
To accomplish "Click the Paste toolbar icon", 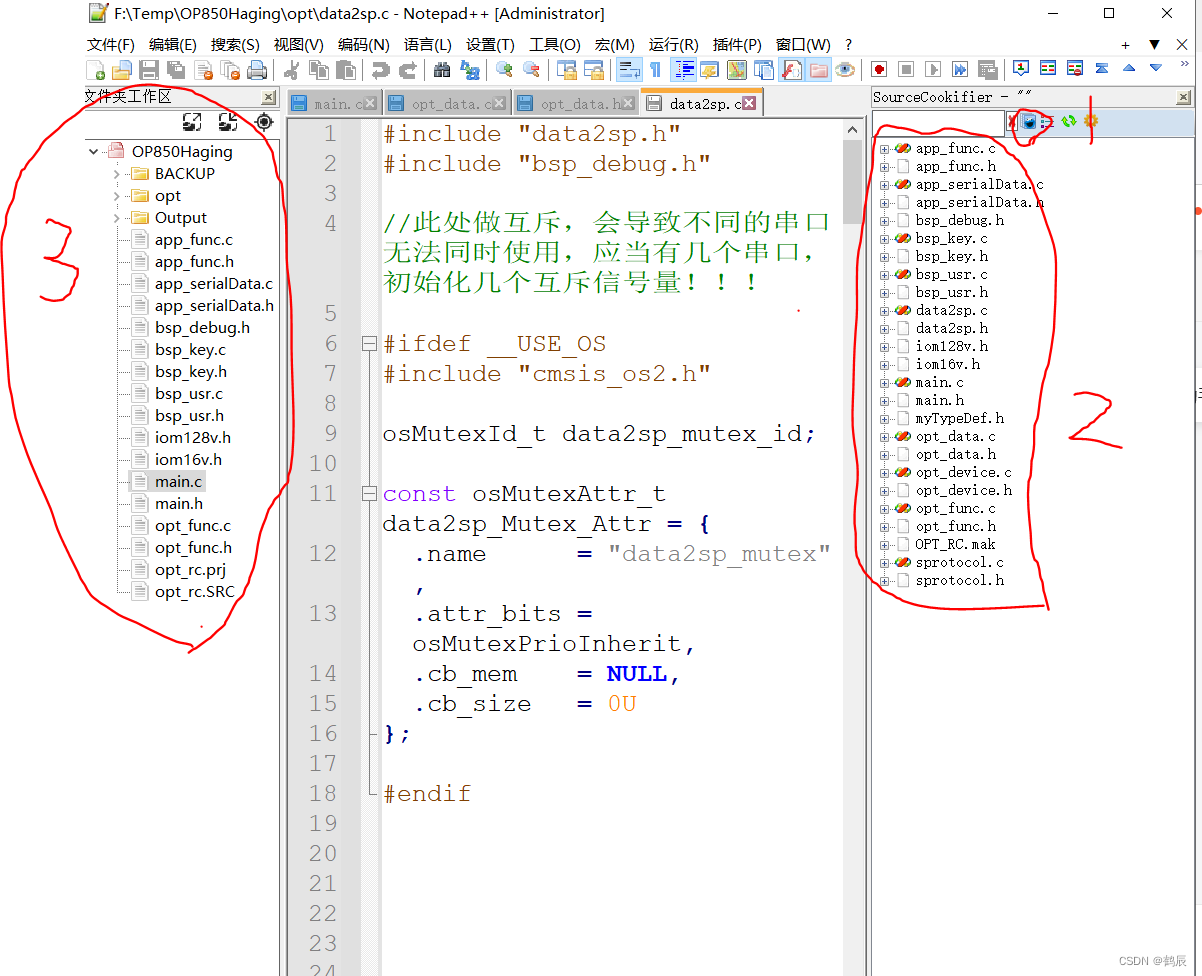I will click(x=346, y=70).
